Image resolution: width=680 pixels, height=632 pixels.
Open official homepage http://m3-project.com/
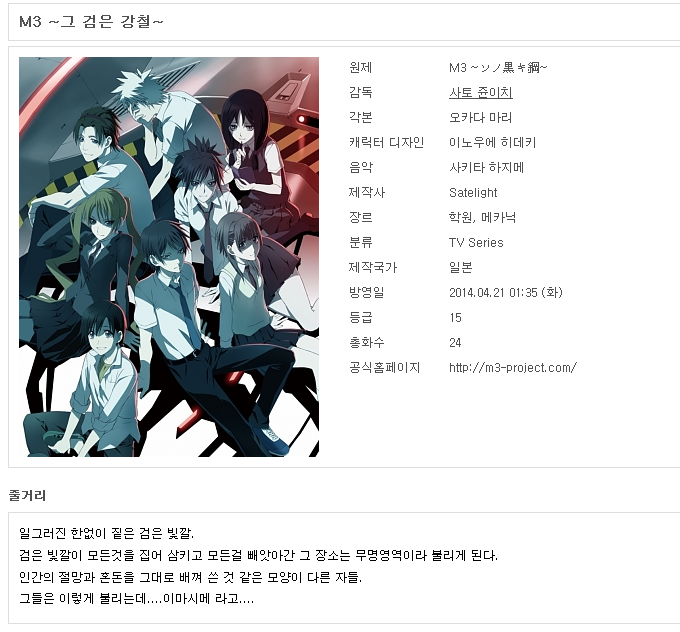pyautogui.click(x=513, y=367)
